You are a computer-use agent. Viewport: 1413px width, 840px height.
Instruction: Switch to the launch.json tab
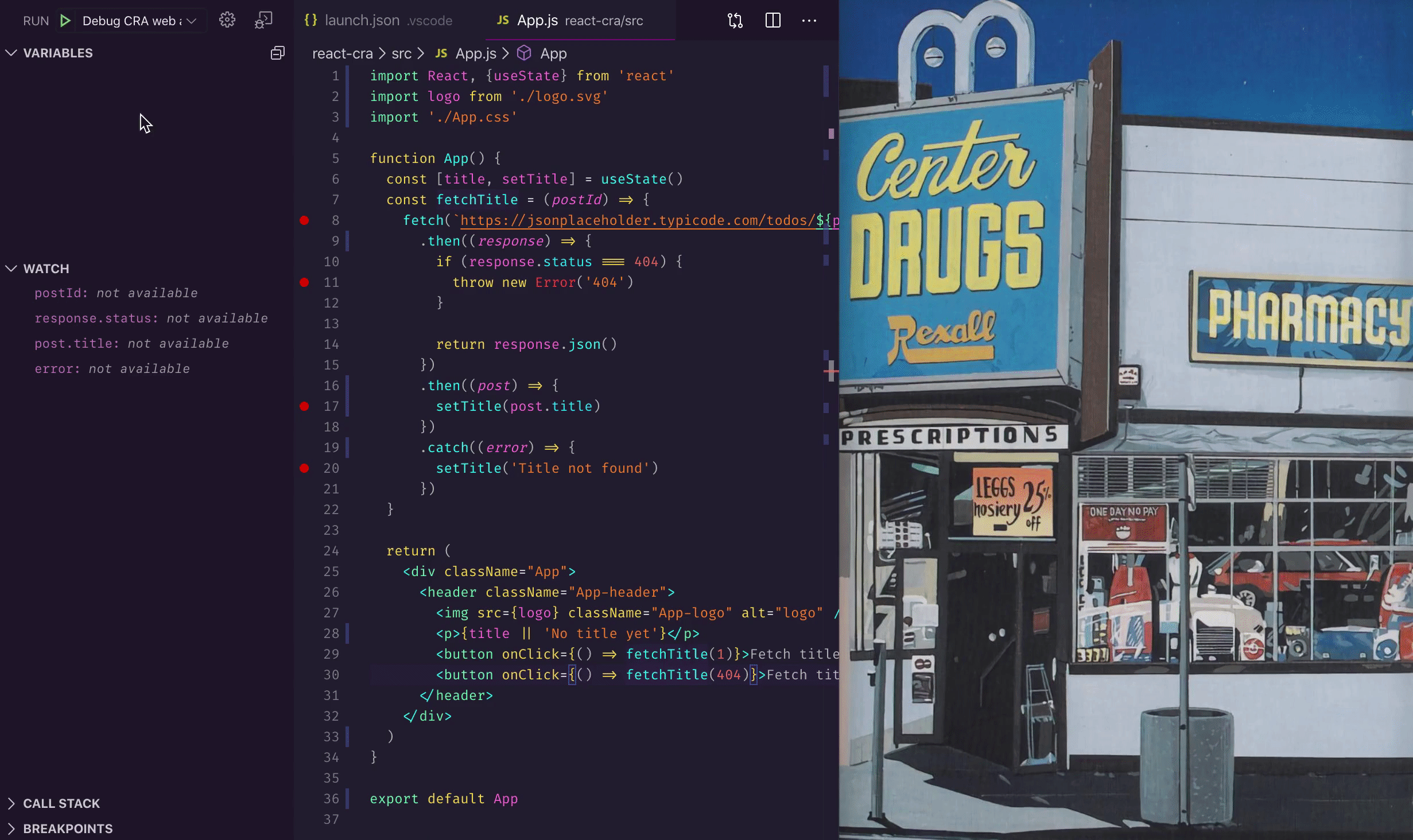click(x=362, y=21)
